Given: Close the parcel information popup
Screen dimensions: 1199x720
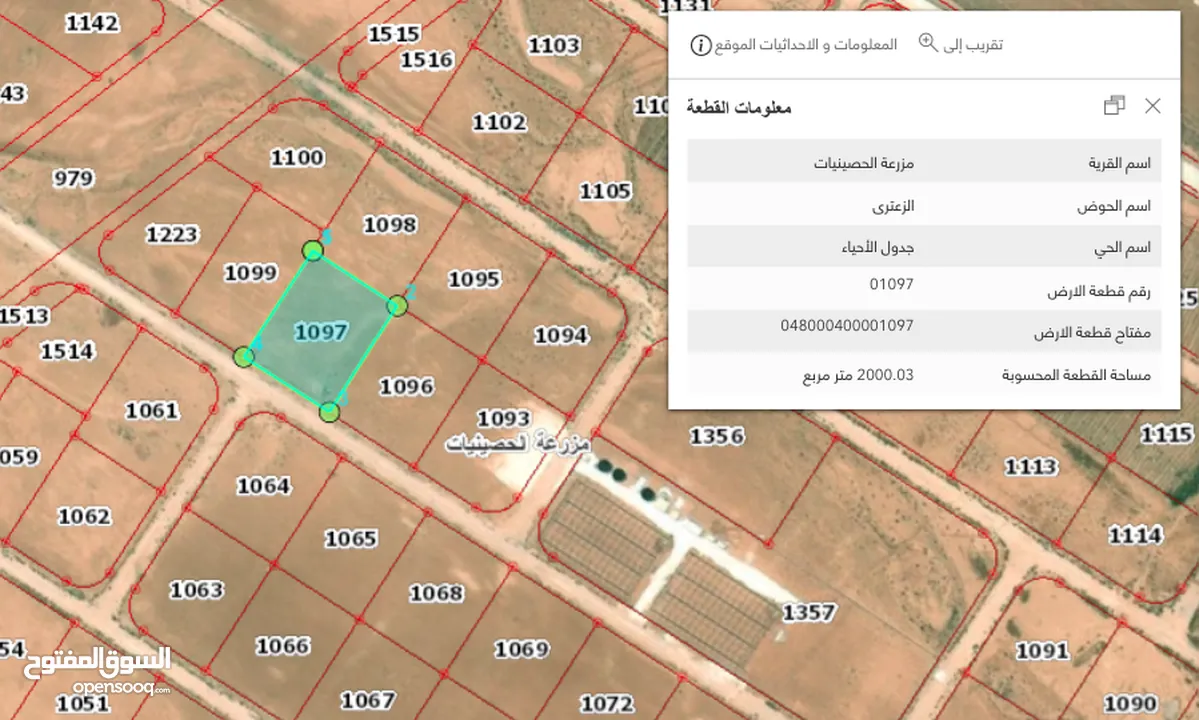Looking at the screenshot, I should coord(1152,105).
